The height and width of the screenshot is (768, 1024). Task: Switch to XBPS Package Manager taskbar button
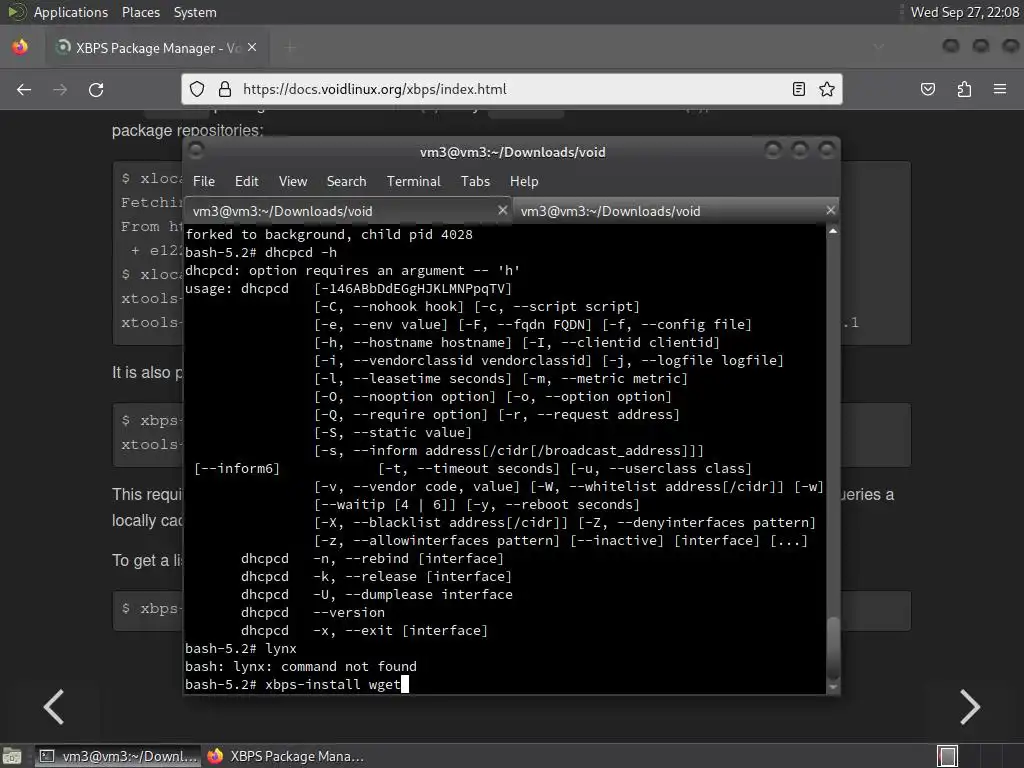(286, 756)
